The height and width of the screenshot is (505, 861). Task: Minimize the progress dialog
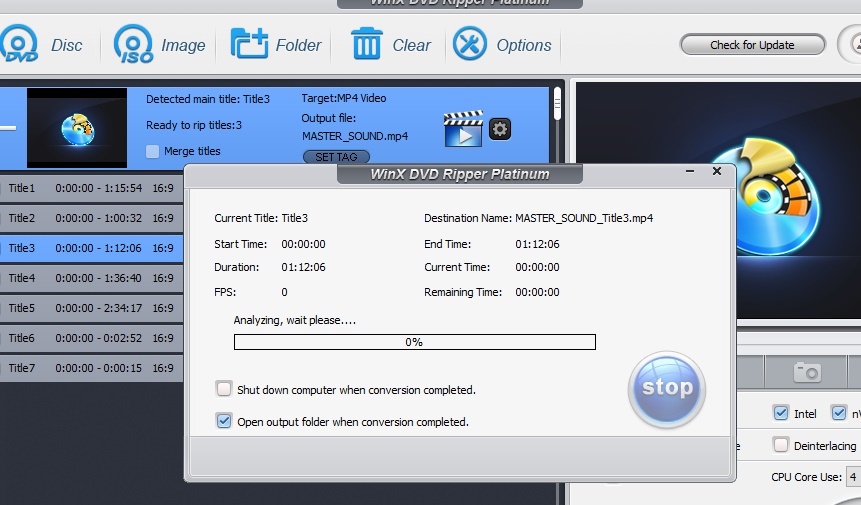click(690, 171)
